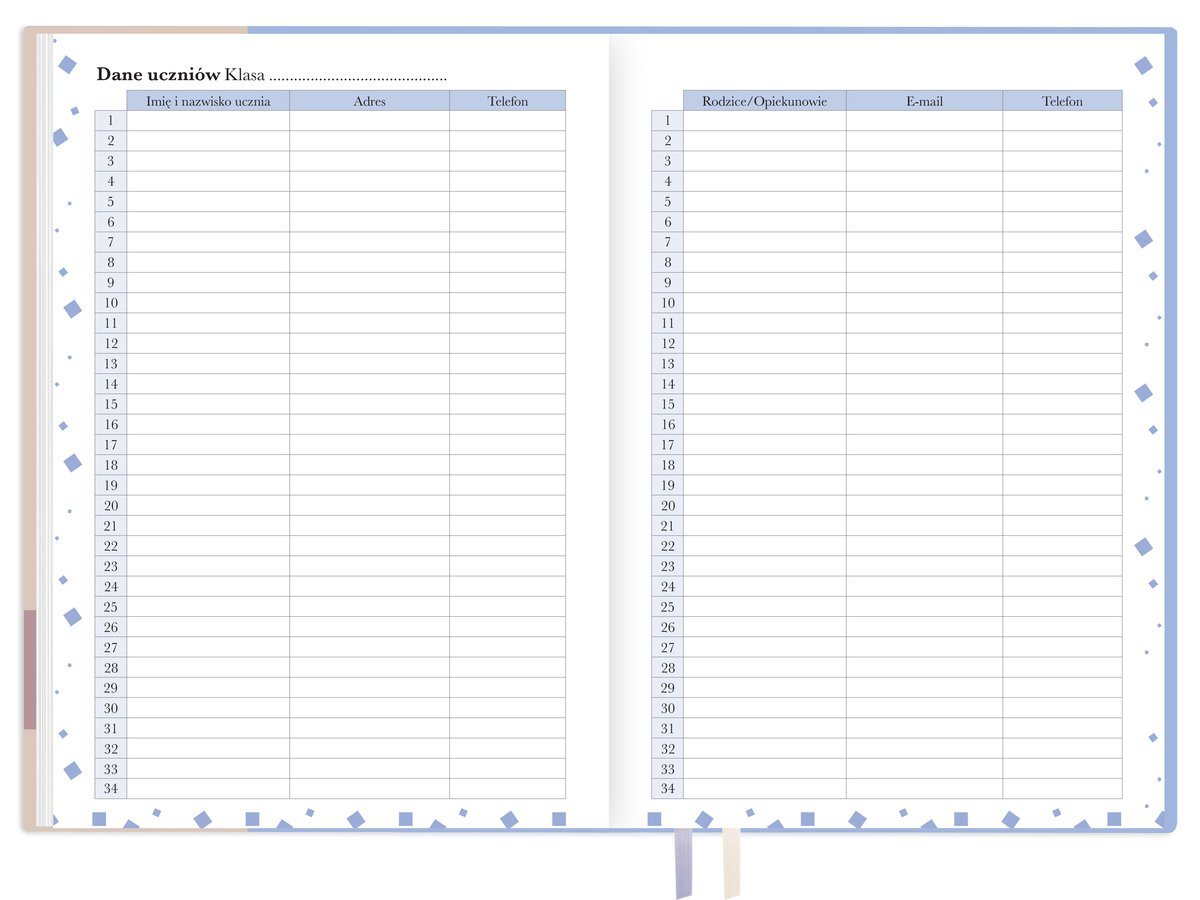
Task: Click the student name cell in row 5
Action: click(208, 202)
